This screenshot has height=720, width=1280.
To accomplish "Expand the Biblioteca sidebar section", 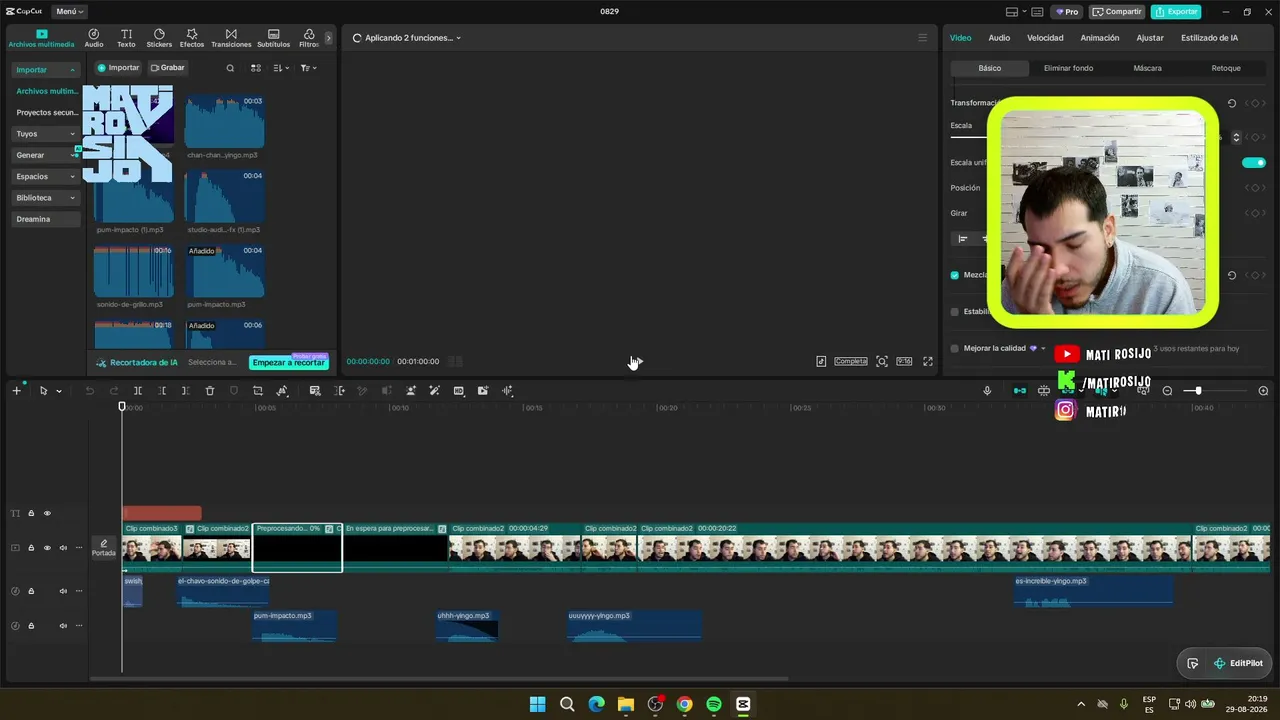I will click(x=46, y=198).
